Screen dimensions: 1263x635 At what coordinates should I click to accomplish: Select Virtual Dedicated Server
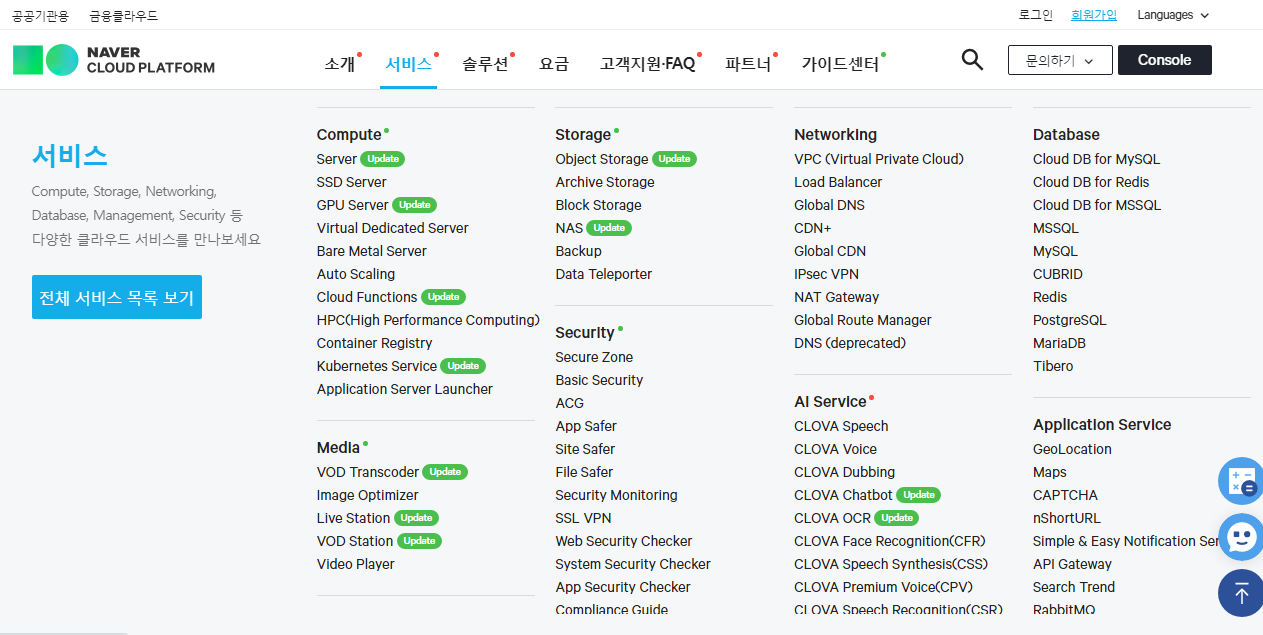[393, 228]
